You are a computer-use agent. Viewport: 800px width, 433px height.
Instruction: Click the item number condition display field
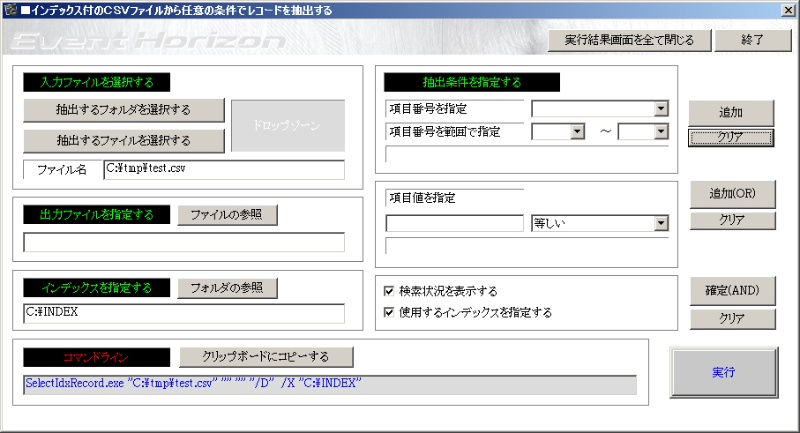point(527,154)
